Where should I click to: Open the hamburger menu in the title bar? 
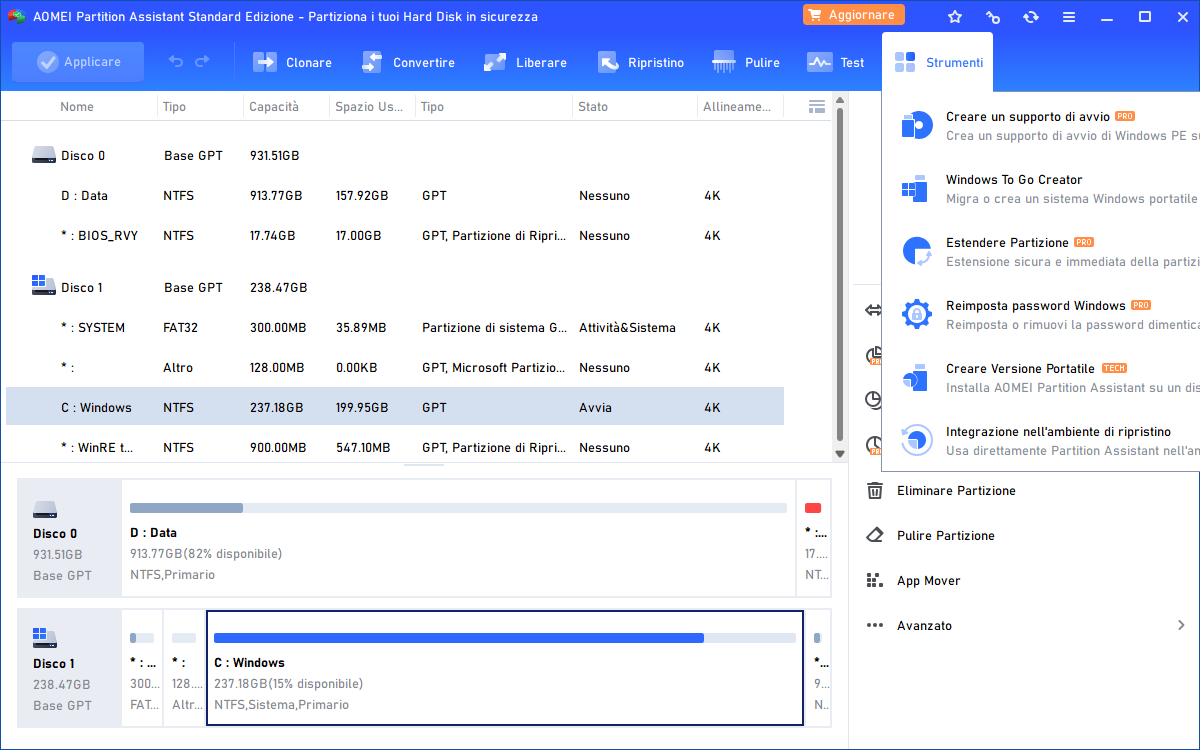click(x=1069, y=17)
